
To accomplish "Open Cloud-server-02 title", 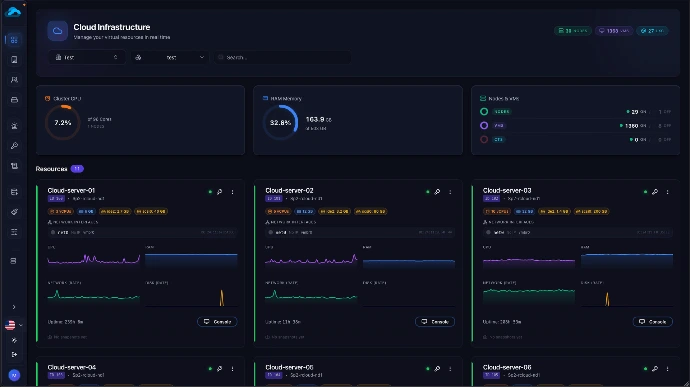I will (x=289, y=191).
